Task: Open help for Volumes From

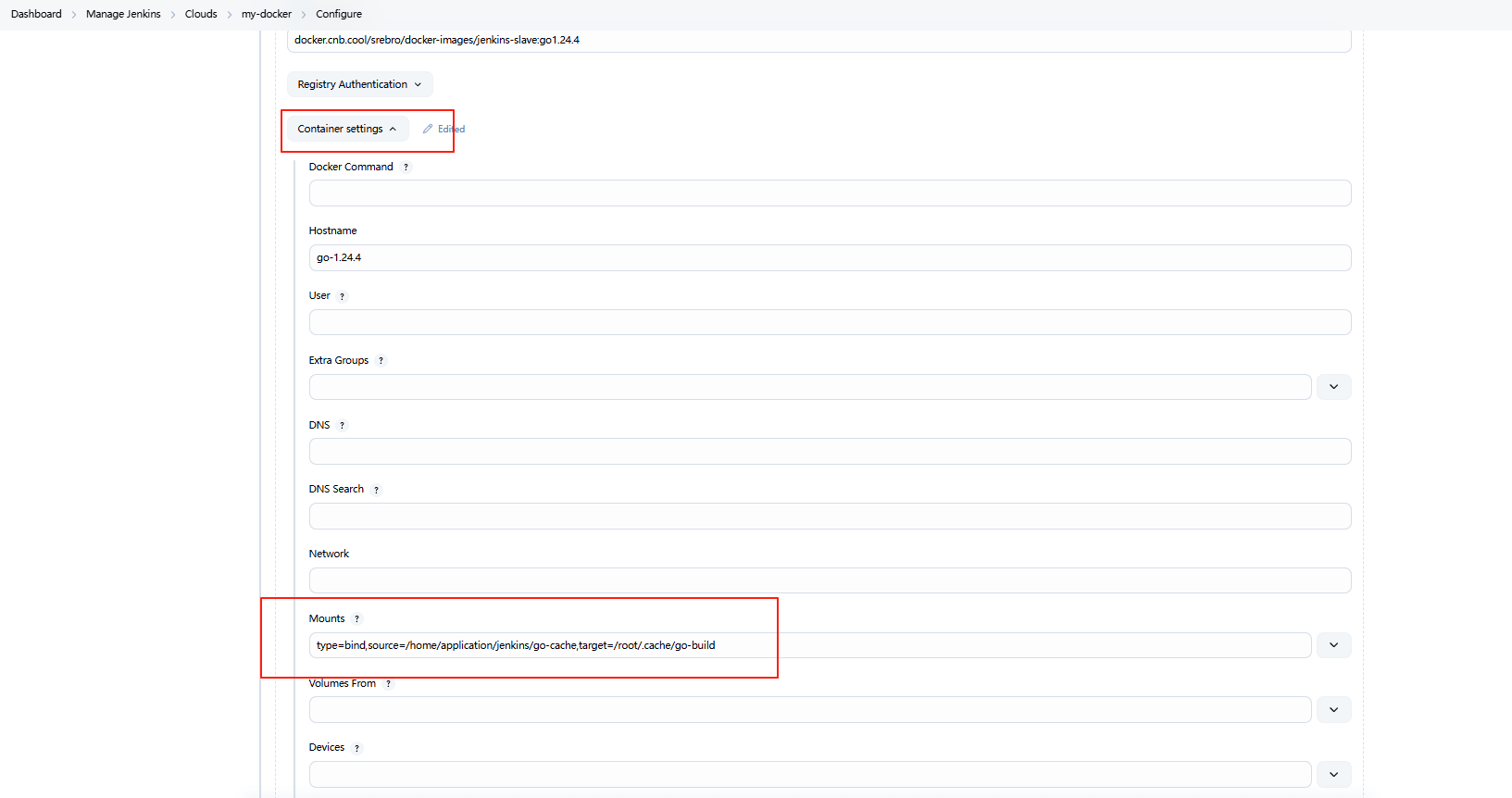Action: [x=388, y=684]
